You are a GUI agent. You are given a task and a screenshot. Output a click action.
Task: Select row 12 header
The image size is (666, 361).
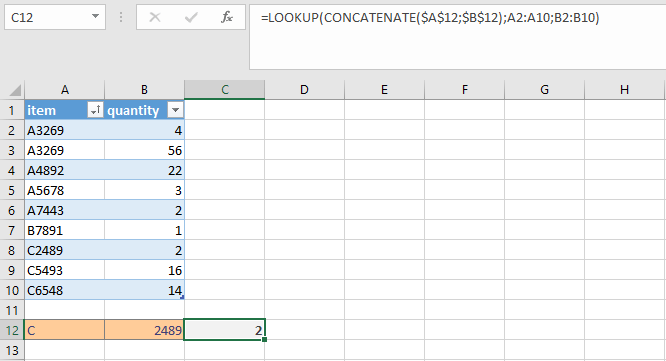click(x=12, y=330)
